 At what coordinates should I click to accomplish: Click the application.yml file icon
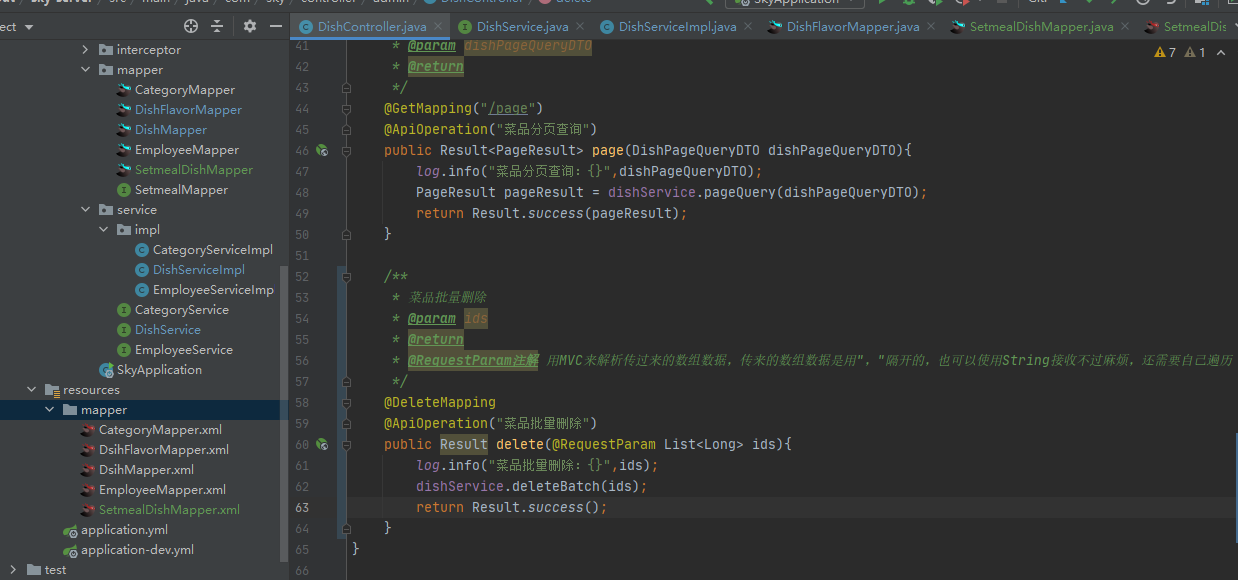70,530
